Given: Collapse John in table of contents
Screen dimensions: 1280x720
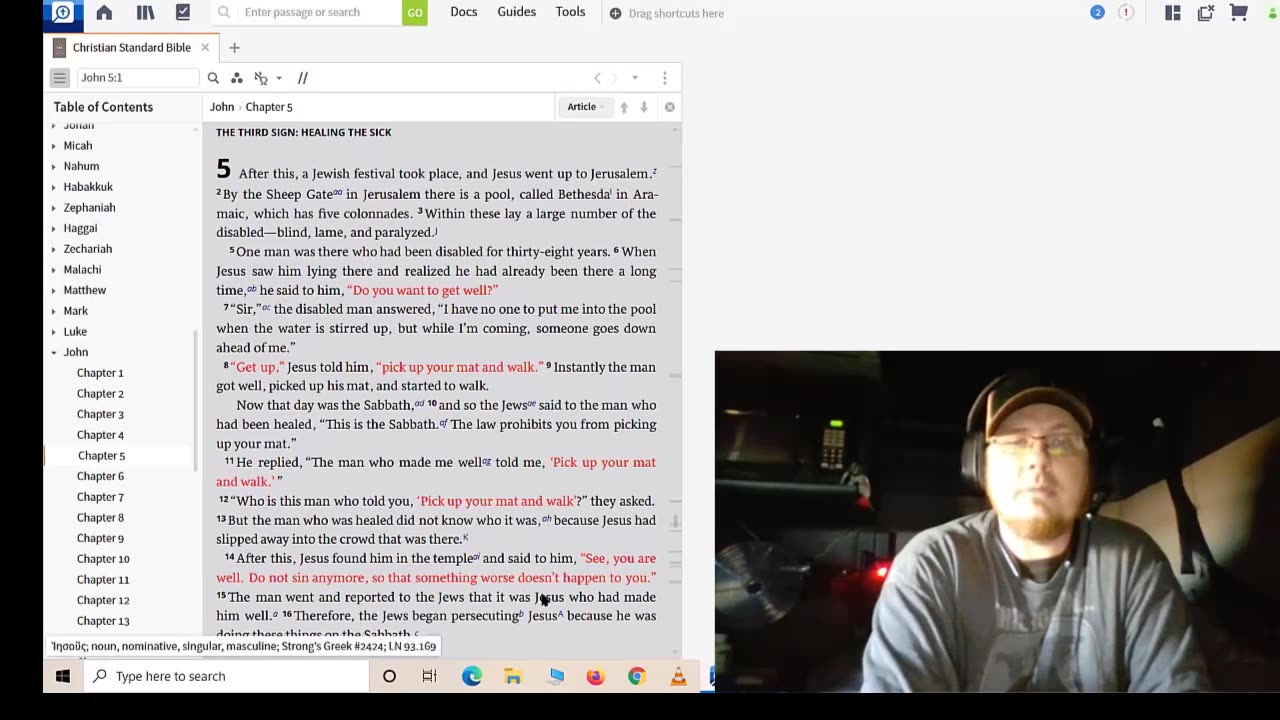Looking at the screenshot, I should coord(54,352).
